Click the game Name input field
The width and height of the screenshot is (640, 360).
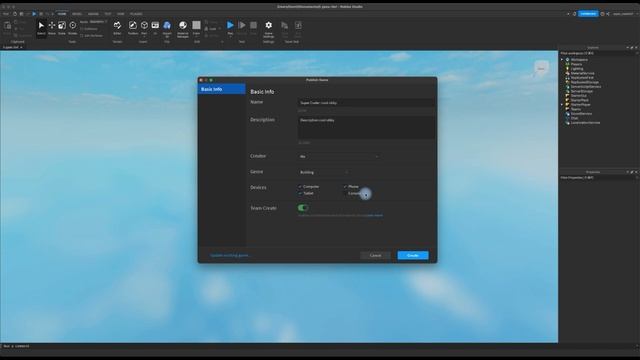(x=366, y=103)
